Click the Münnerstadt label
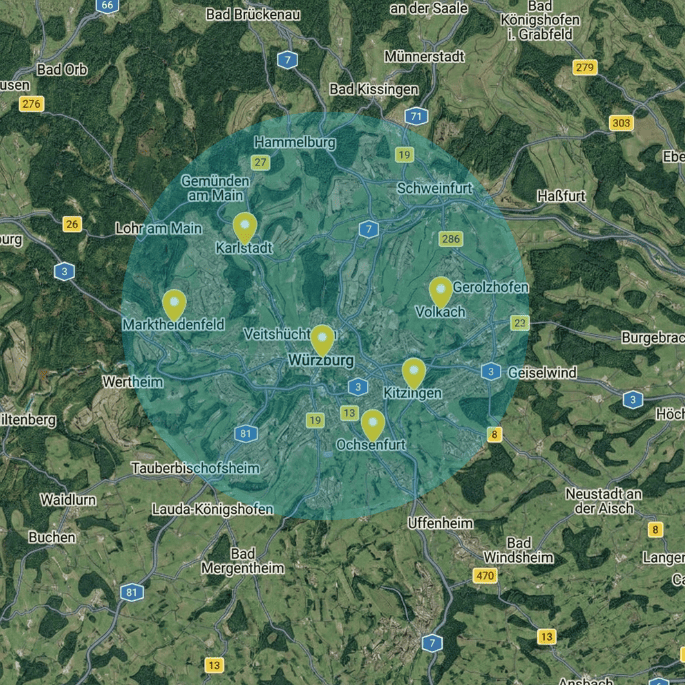685x685 pixels. coord(425,57)
